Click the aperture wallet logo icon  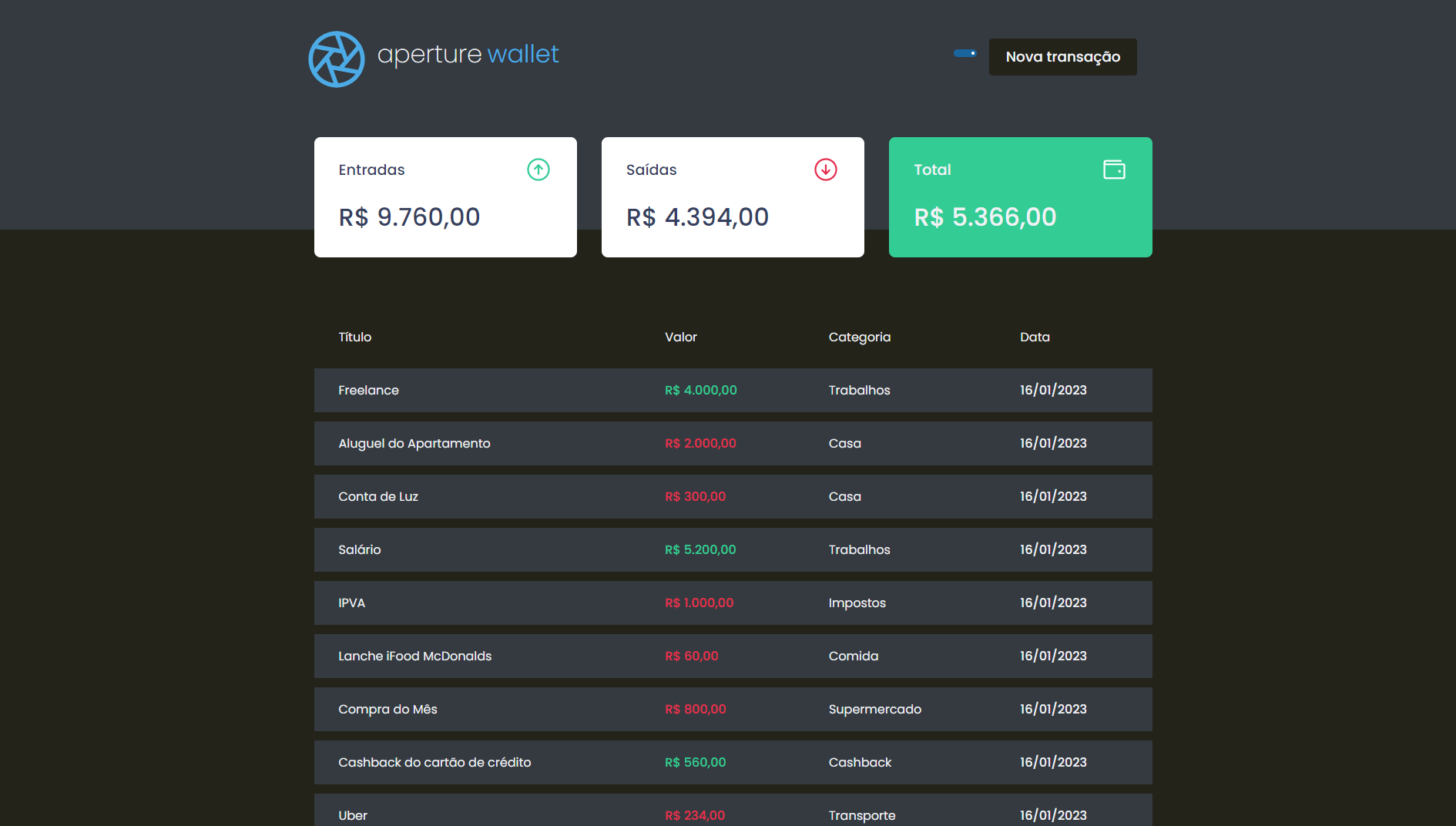pos(337,59)
